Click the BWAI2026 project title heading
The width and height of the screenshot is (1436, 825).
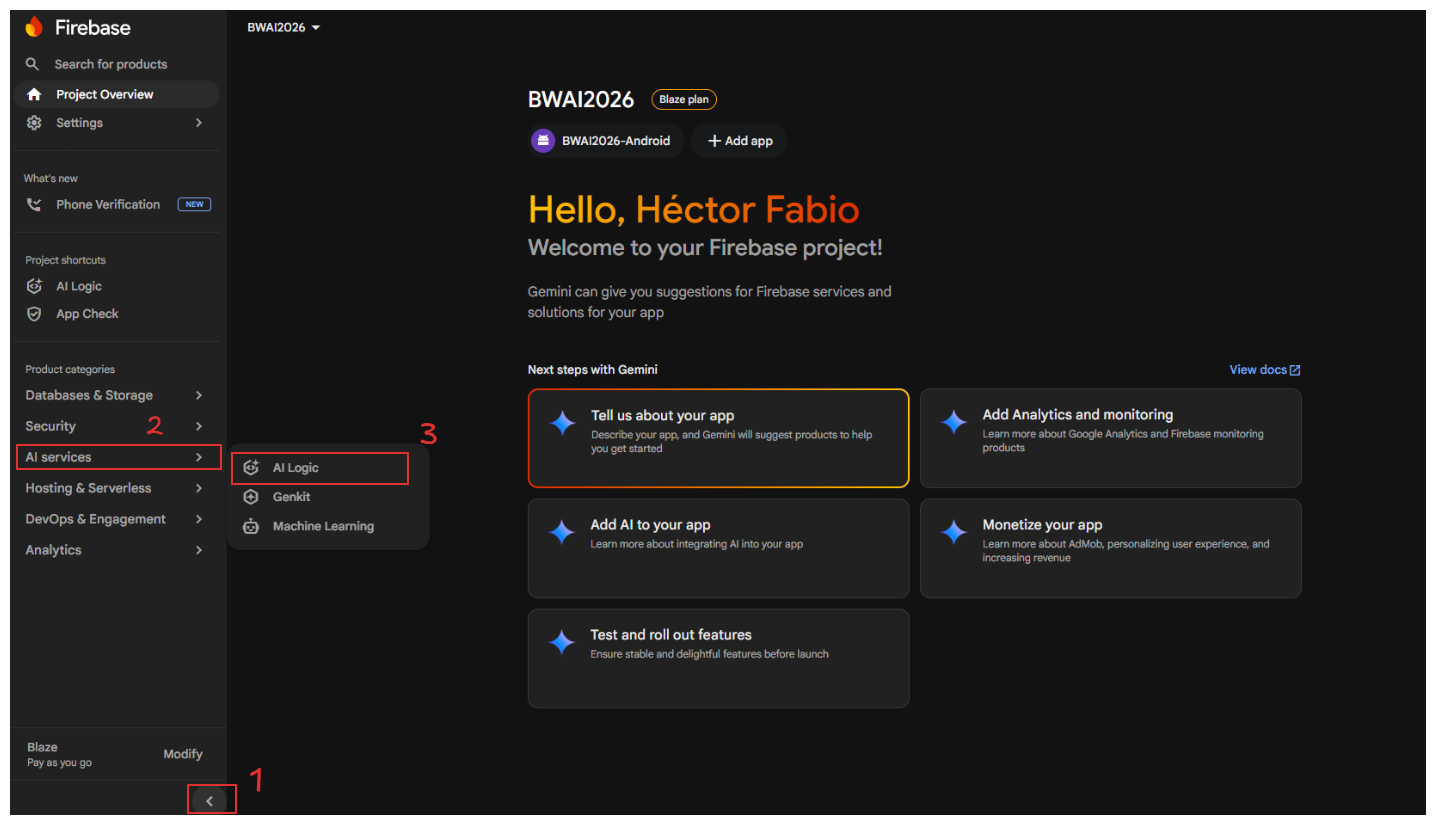[x=581, y=99]
